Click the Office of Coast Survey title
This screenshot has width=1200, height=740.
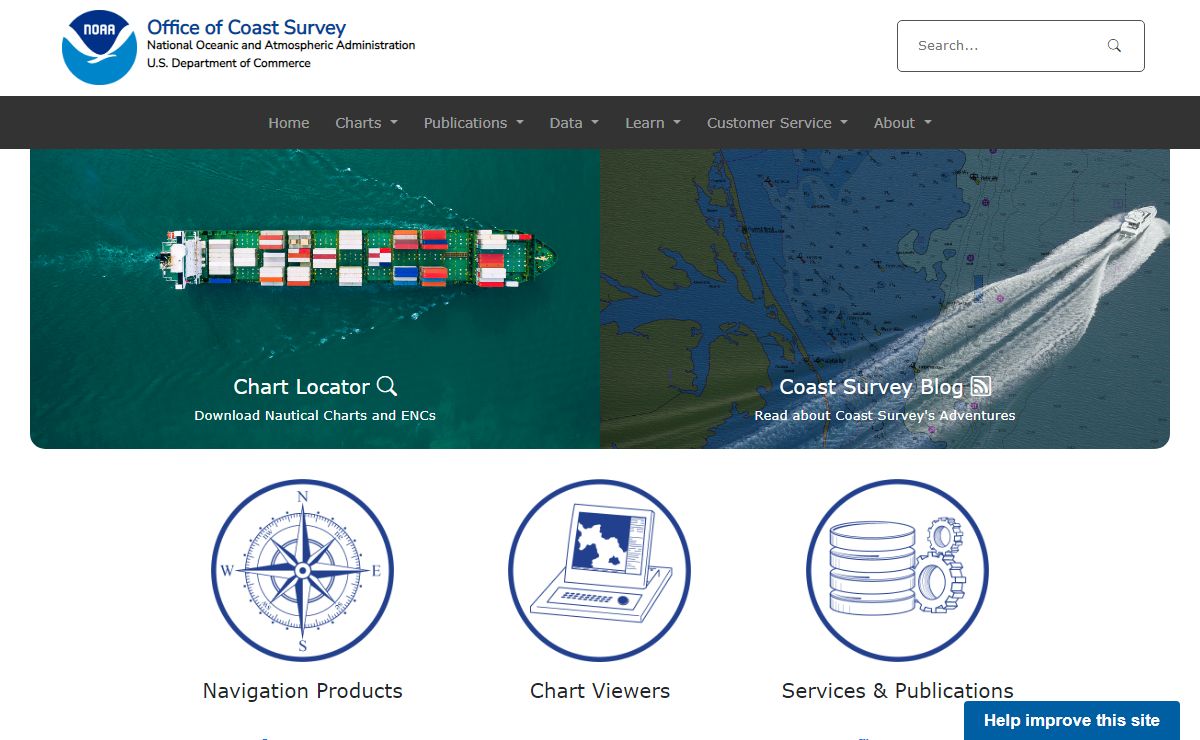(x=246, y=27)
